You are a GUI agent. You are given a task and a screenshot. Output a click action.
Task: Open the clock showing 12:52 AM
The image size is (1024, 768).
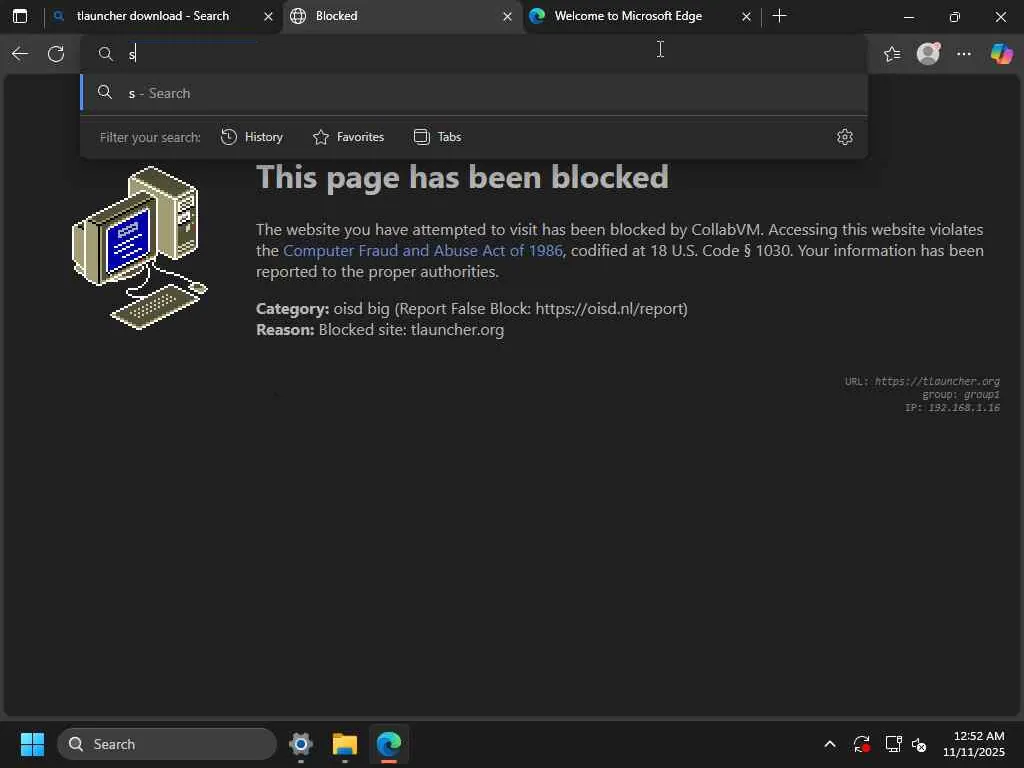point(974,744)
